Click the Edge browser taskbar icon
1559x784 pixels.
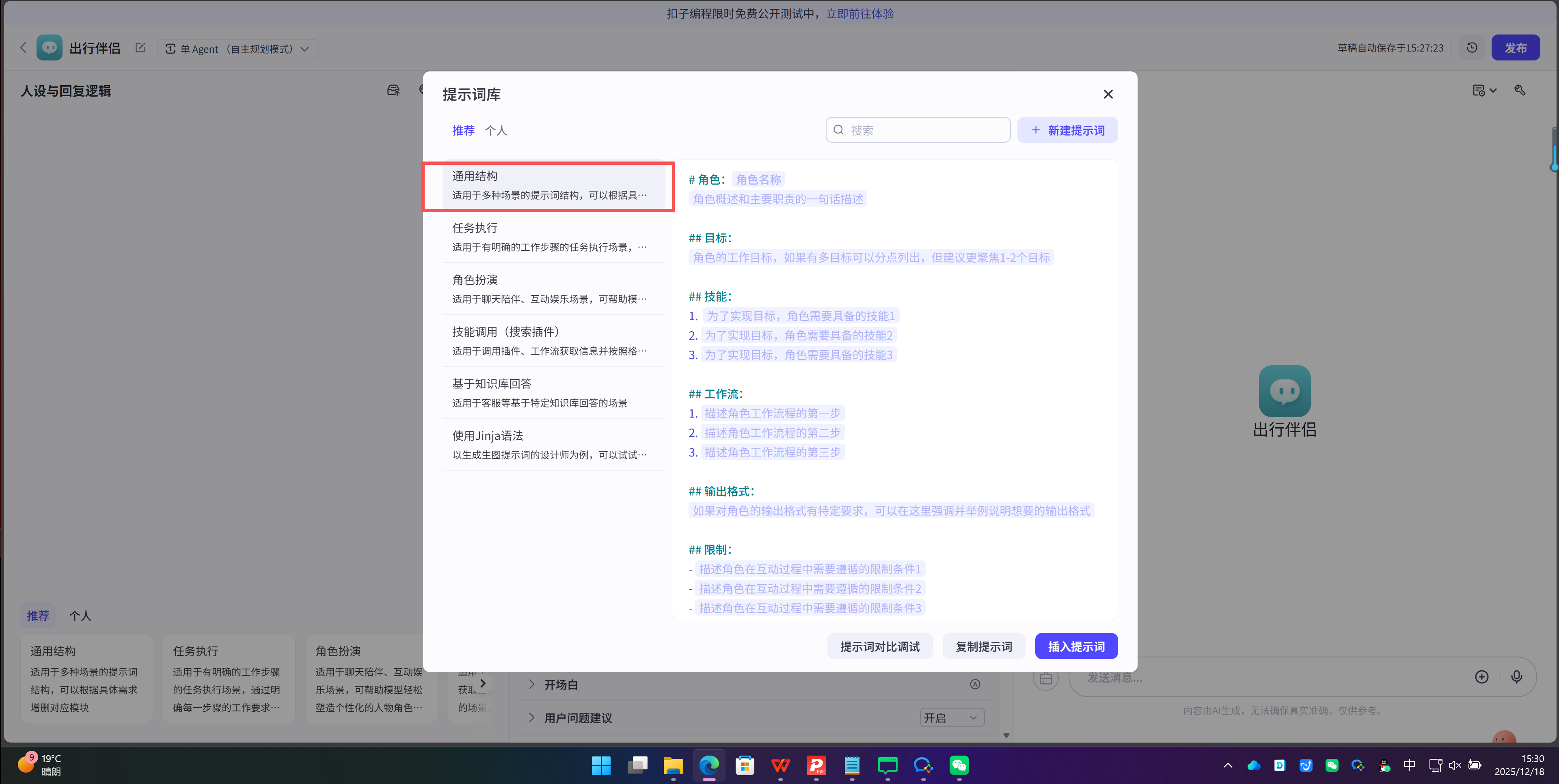(x=709, y=765)
